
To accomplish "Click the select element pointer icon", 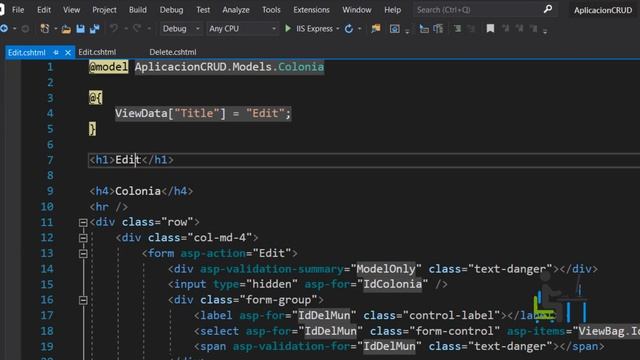I will [424, 29].
